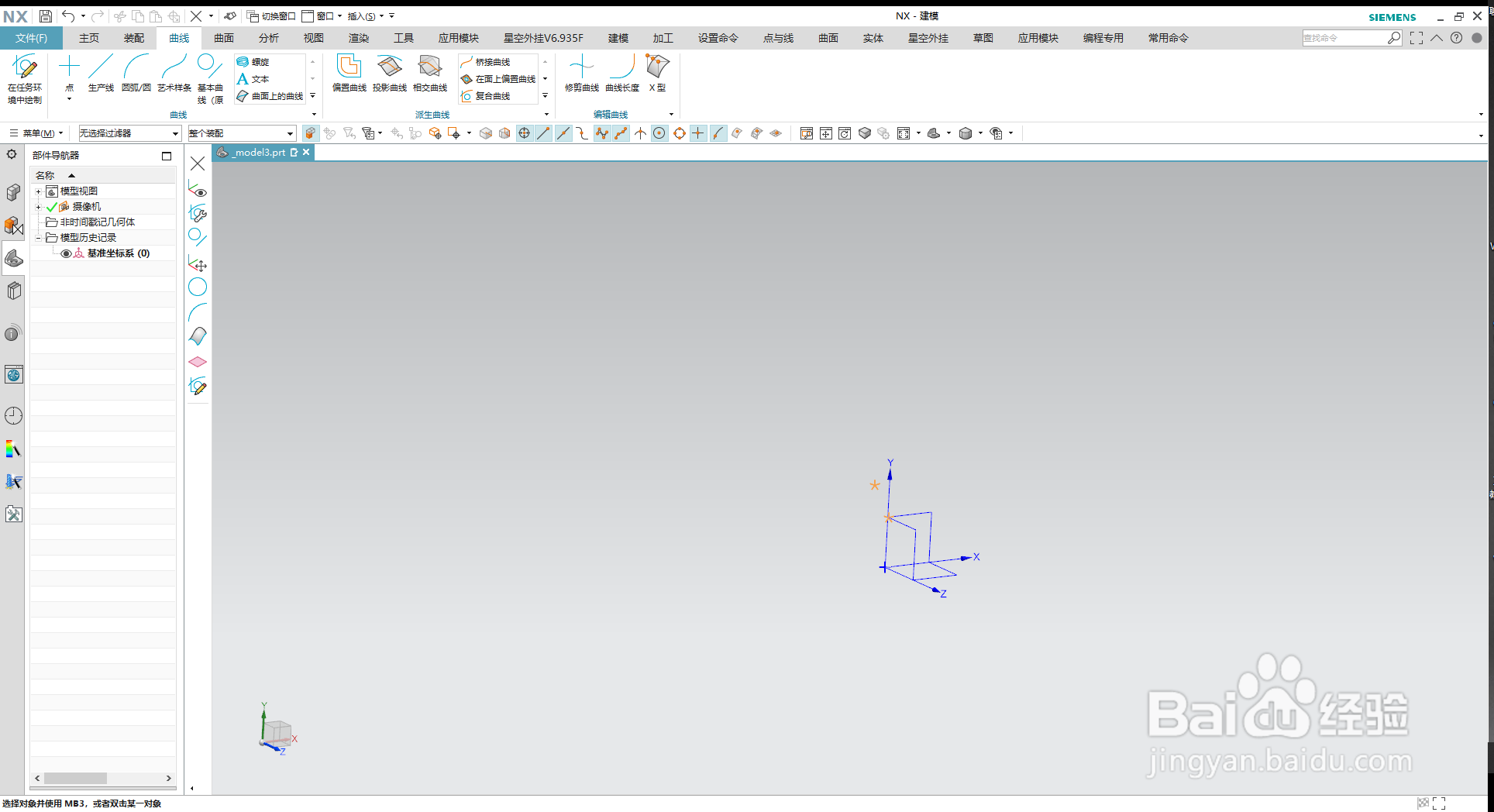
Task: Toggle the snap Arc Center option
Action: click(659, 133)
